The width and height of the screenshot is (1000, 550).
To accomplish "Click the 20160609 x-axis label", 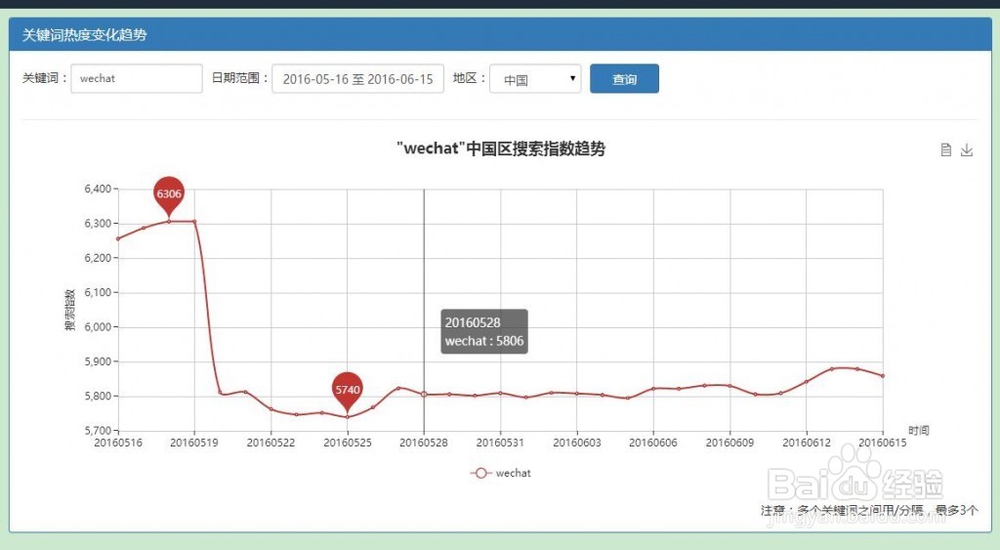I will [730, 443].
